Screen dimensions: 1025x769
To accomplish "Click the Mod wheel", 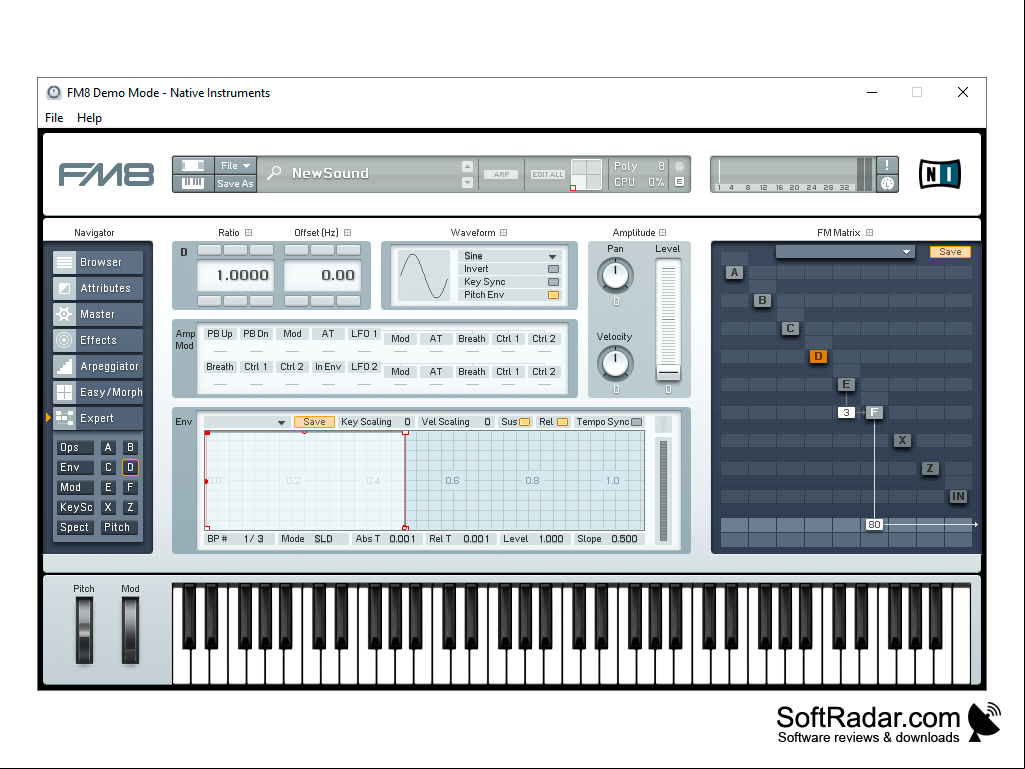I will [x=130, y=630].
